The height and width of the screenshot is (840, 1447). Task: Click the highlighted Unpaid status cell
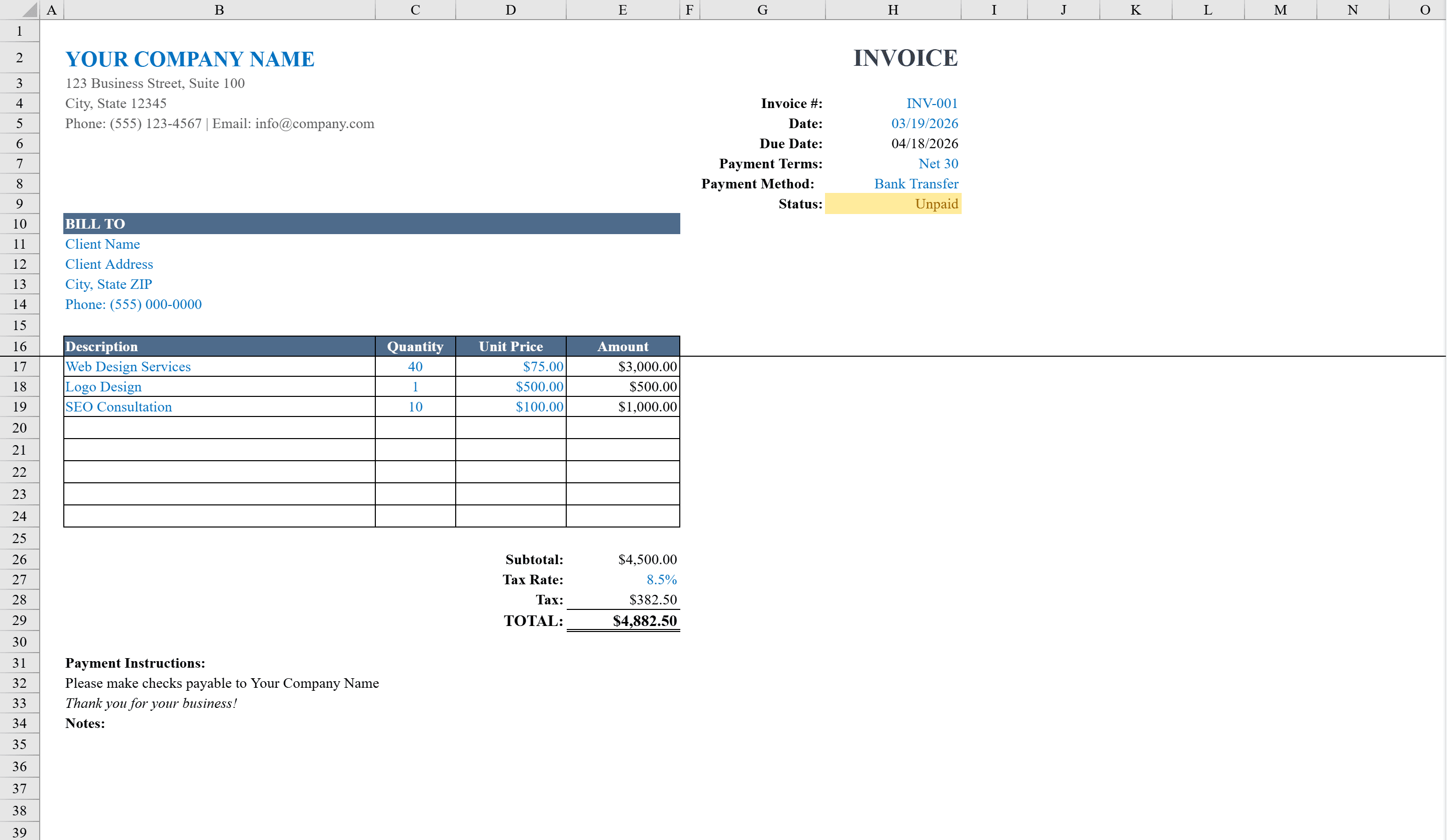pos(893,204)
